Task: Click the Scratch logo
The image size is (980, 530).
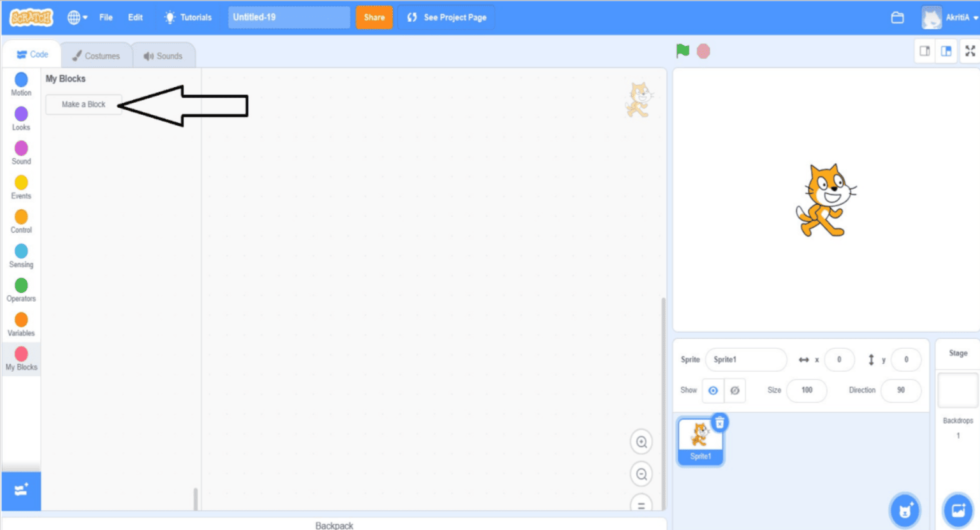Action: coord(31,18)
